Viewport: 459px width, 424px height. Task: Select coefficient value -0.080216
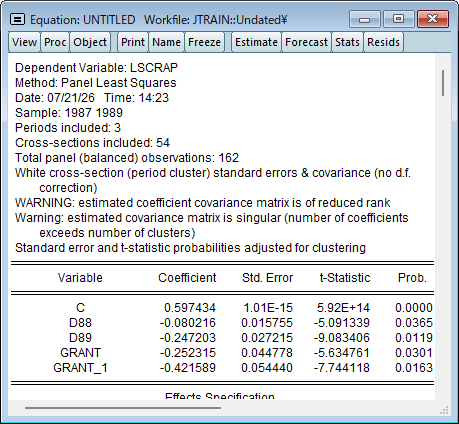[188, 323]
